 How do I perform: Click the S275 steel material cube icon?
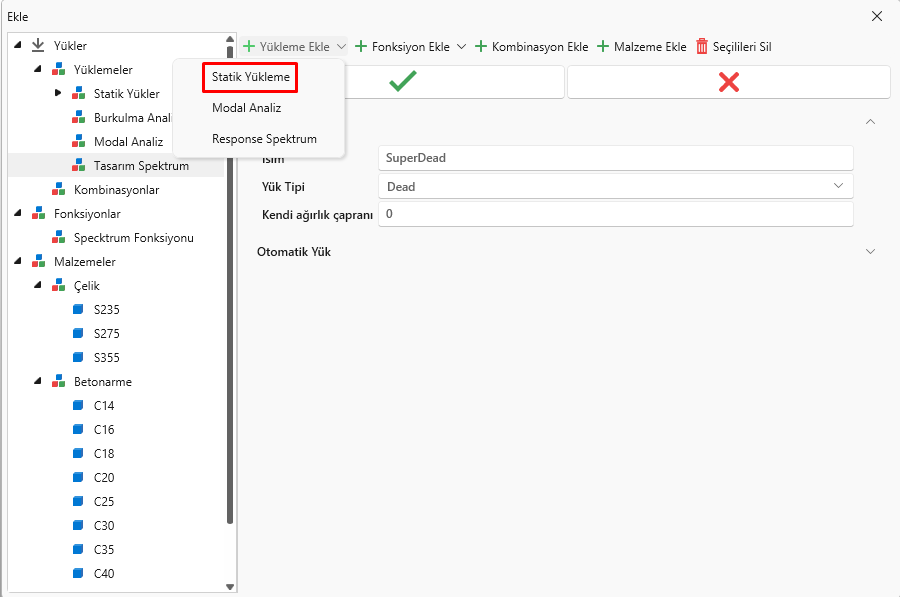(78, 334)
